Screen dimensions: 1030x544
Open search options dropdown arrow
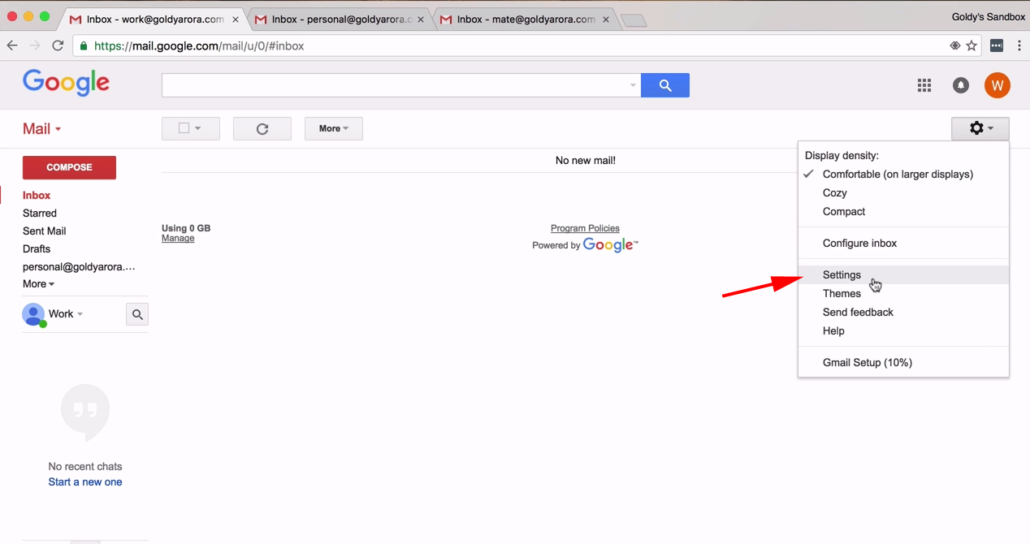point(633,85)
